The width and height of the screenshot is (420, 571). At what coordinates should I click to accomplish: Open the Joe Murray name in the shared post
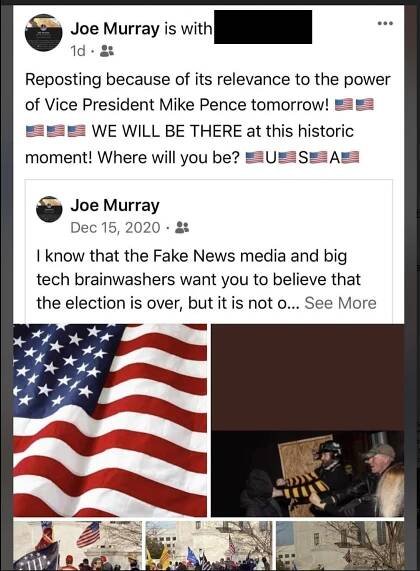pos(115,205)
